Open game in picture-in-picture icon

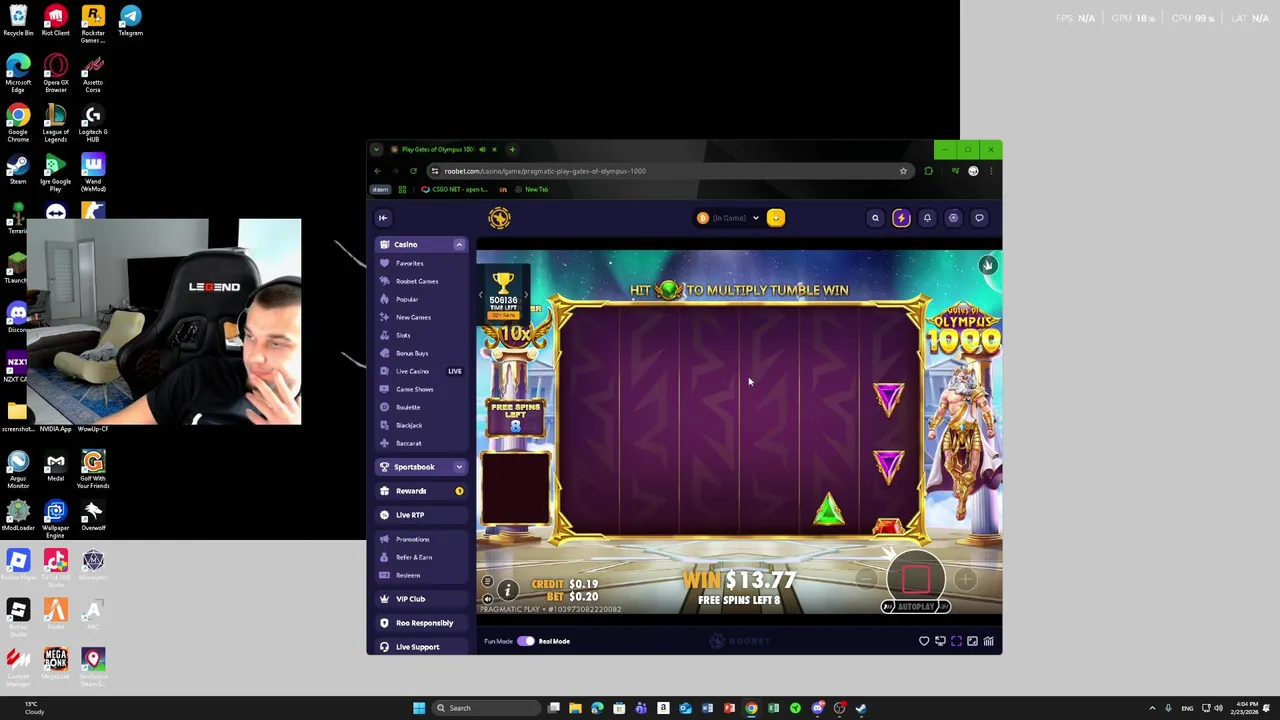[972, 641]
